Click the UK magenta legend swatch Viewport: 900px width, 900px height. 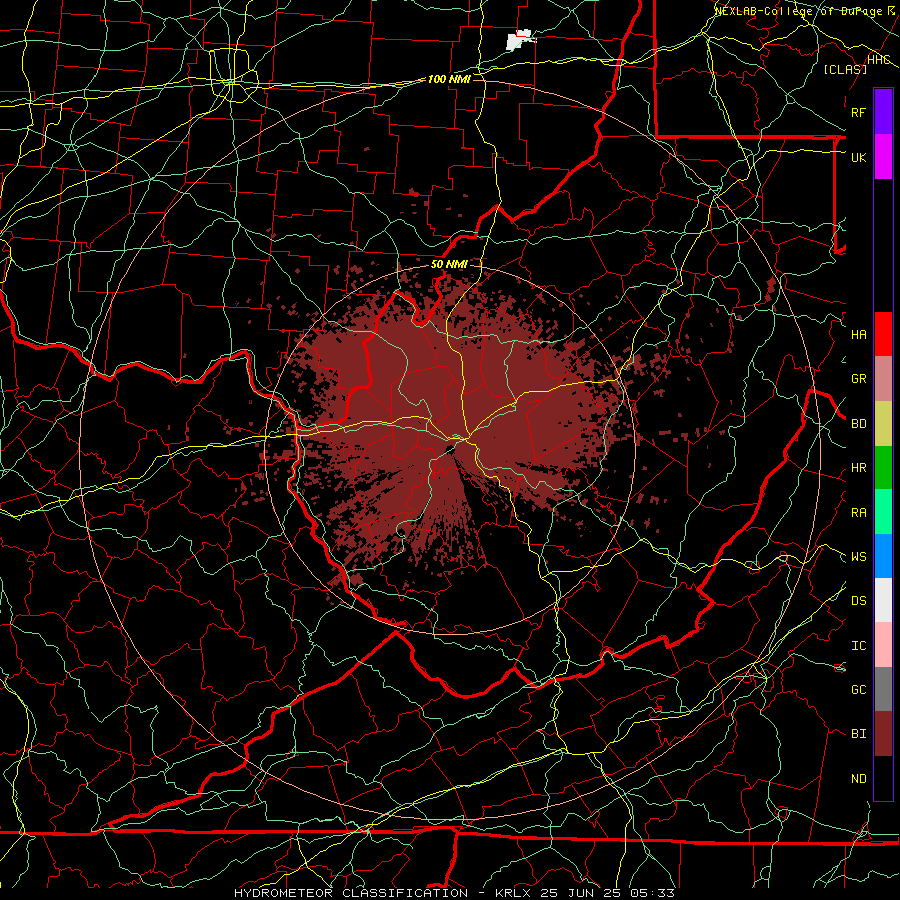[x=883, y=157]
